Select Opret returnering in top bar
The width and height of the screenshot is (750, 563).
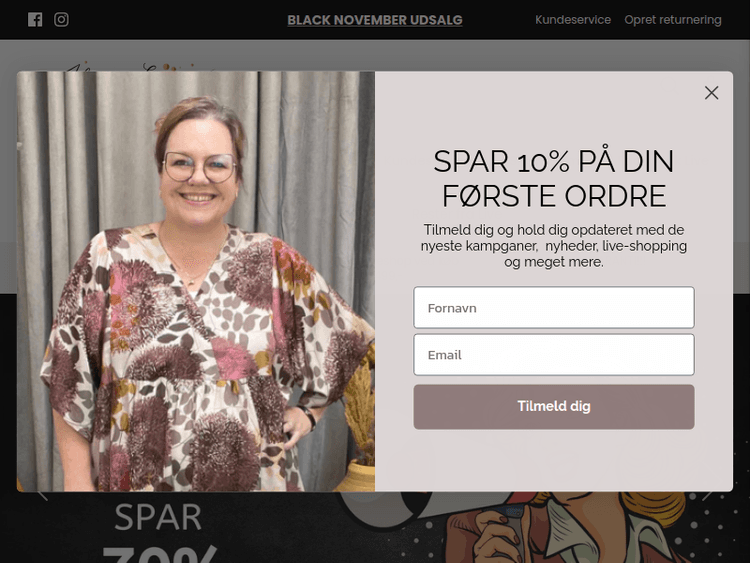(673, 20)
